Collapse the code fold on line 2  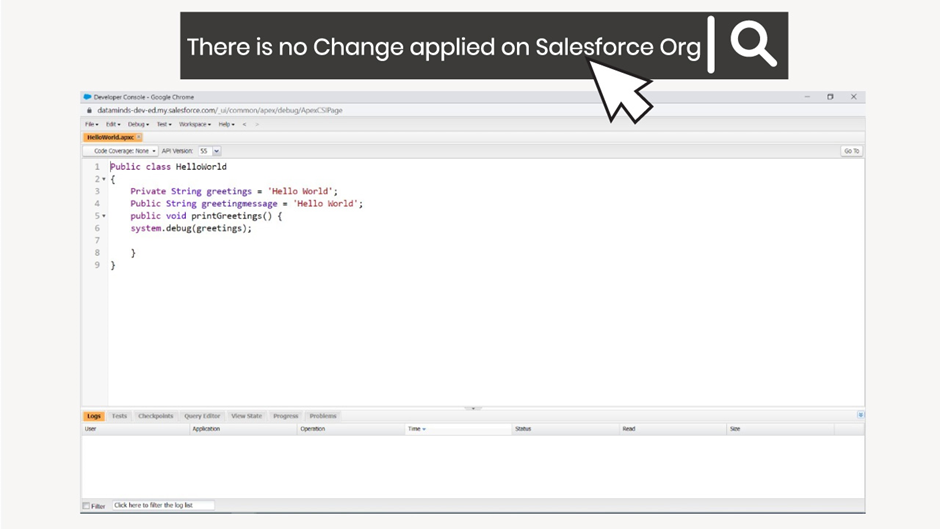click(104, 179)
